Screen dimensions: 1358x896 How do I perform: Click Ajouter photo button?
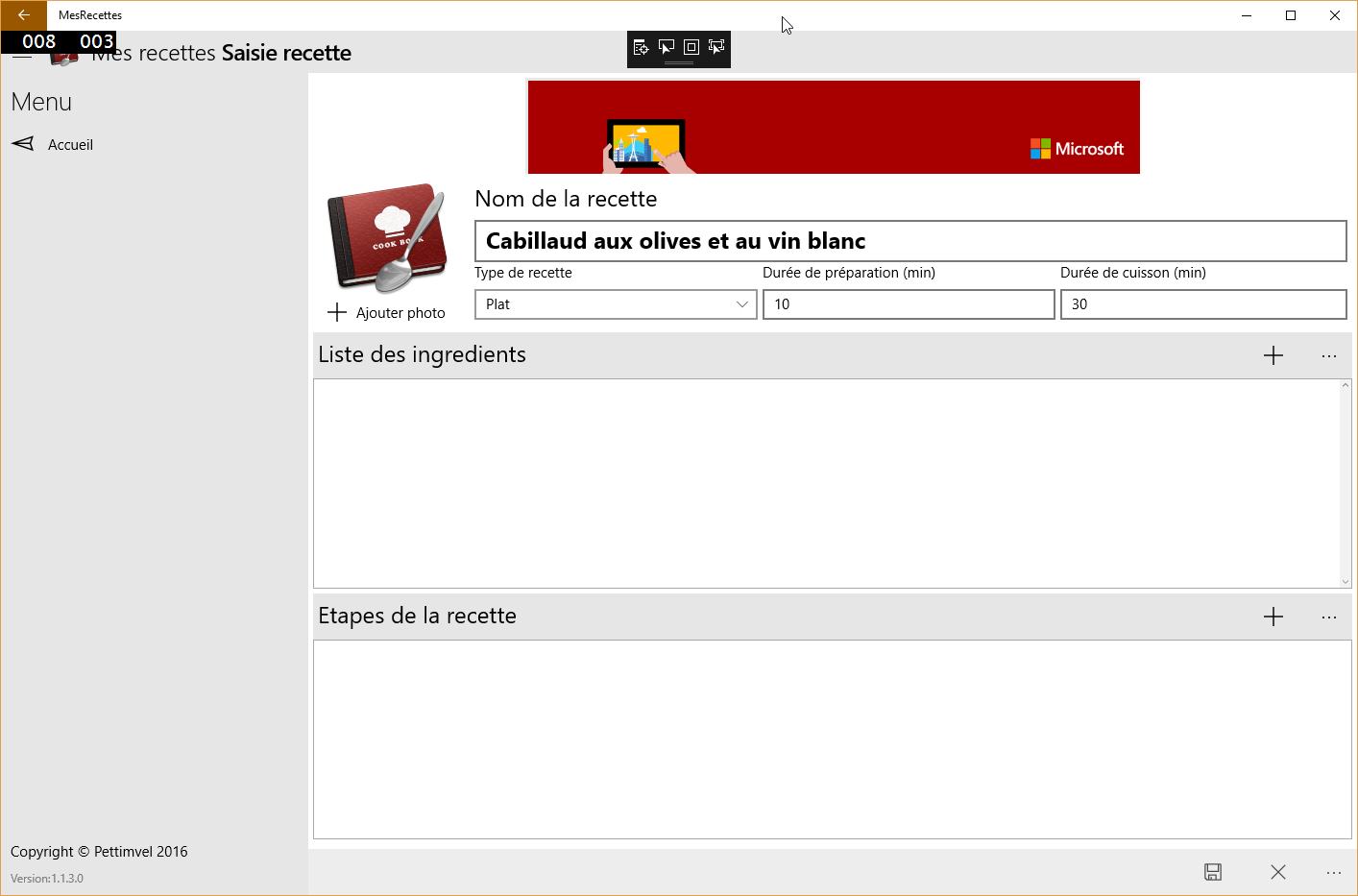(387, 312)
